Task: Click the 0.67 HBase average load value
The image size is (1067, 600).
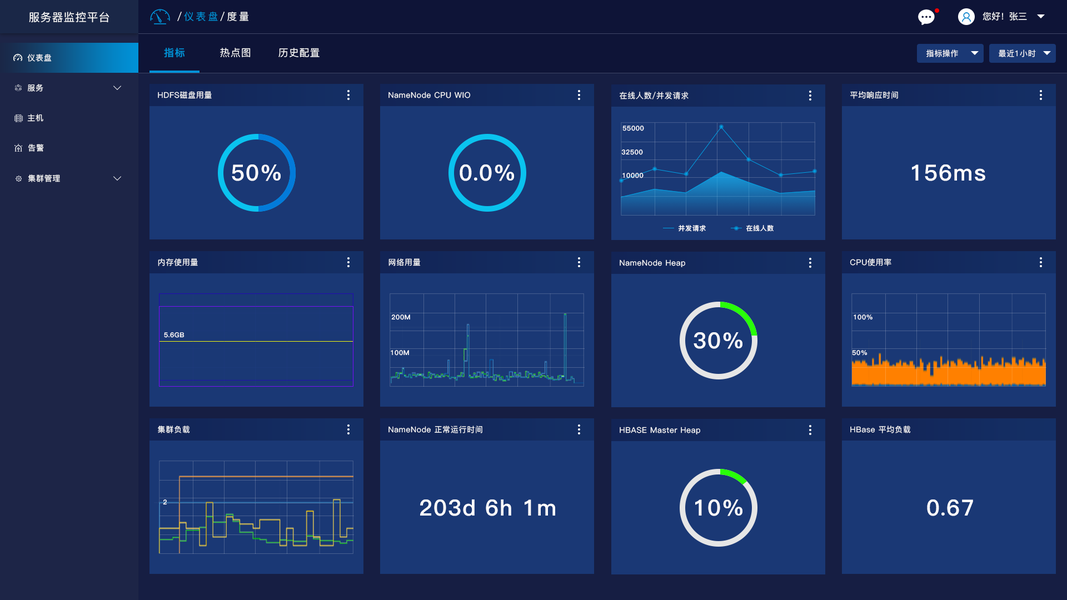Action: (950, 507)
